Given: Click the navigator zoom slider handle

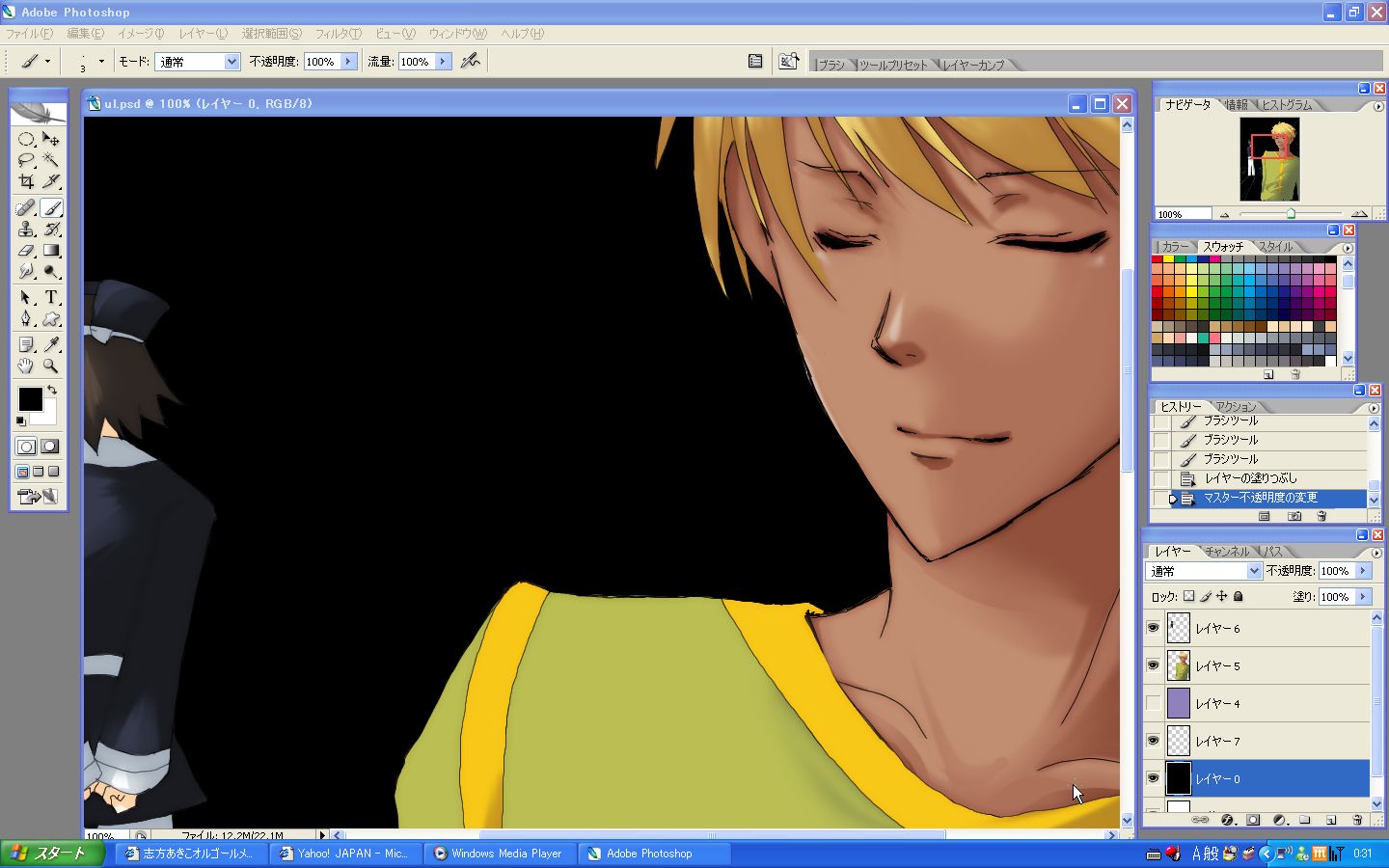Looking at the screenshot, I should [1291, 213].
